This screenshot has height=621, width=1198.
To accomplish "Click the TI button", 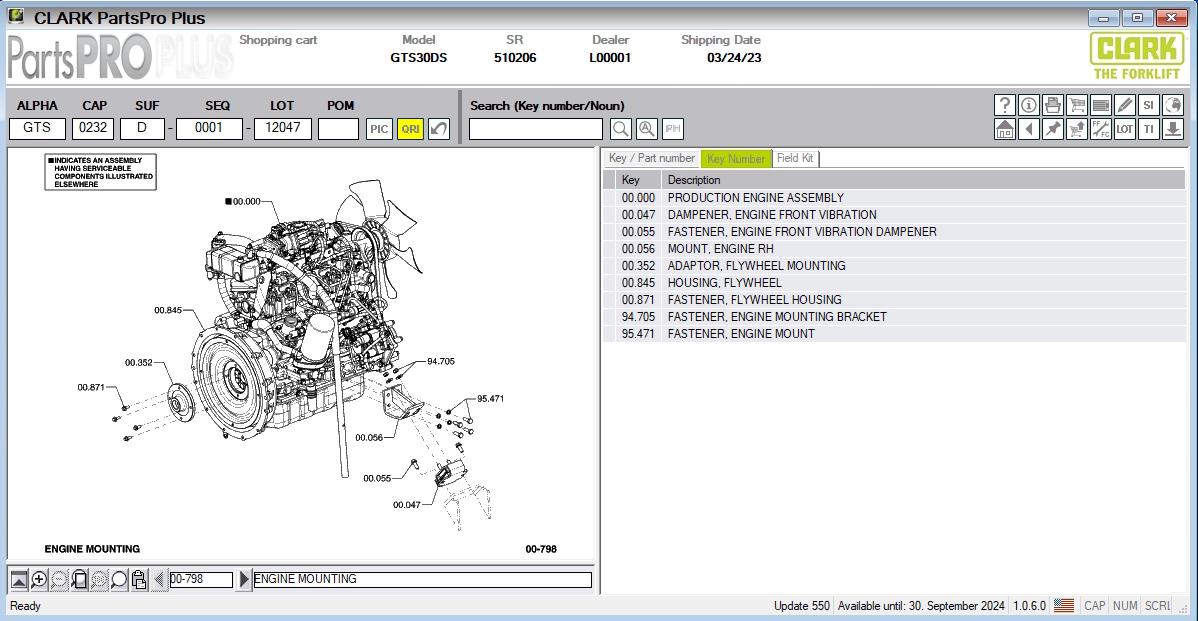I will point(1148,128).
